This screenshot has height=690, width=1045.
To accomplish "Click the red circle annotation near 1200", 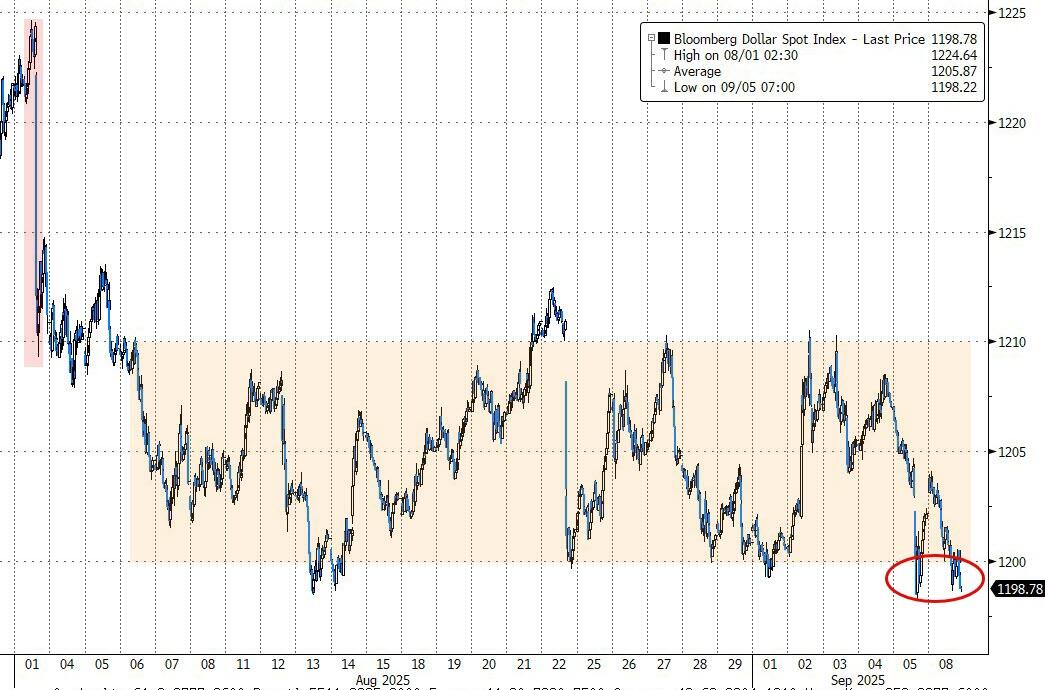I will (x=935, y=578).
